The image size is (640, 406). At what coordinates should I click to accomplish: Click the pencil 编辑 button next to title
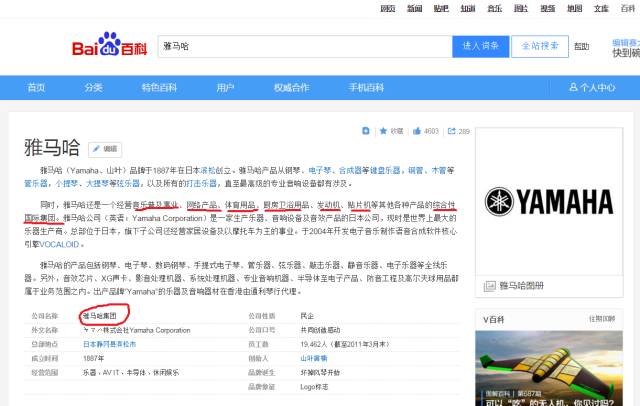point(105,149)
